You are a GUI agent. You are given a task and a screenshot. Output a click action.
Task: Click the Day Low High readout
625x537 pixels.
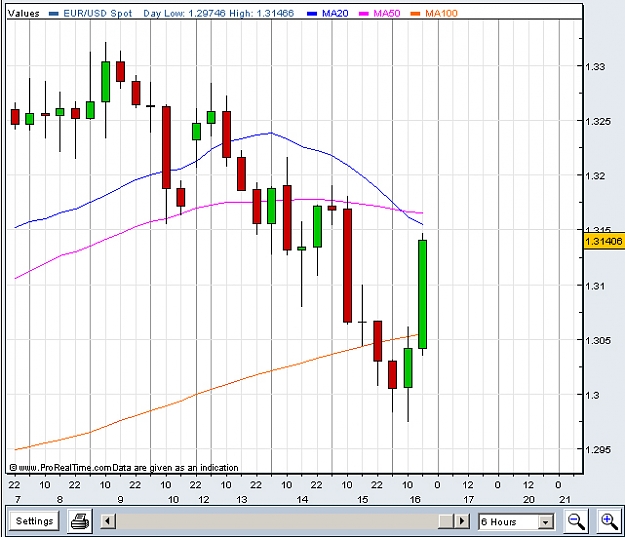click(218, 13)
